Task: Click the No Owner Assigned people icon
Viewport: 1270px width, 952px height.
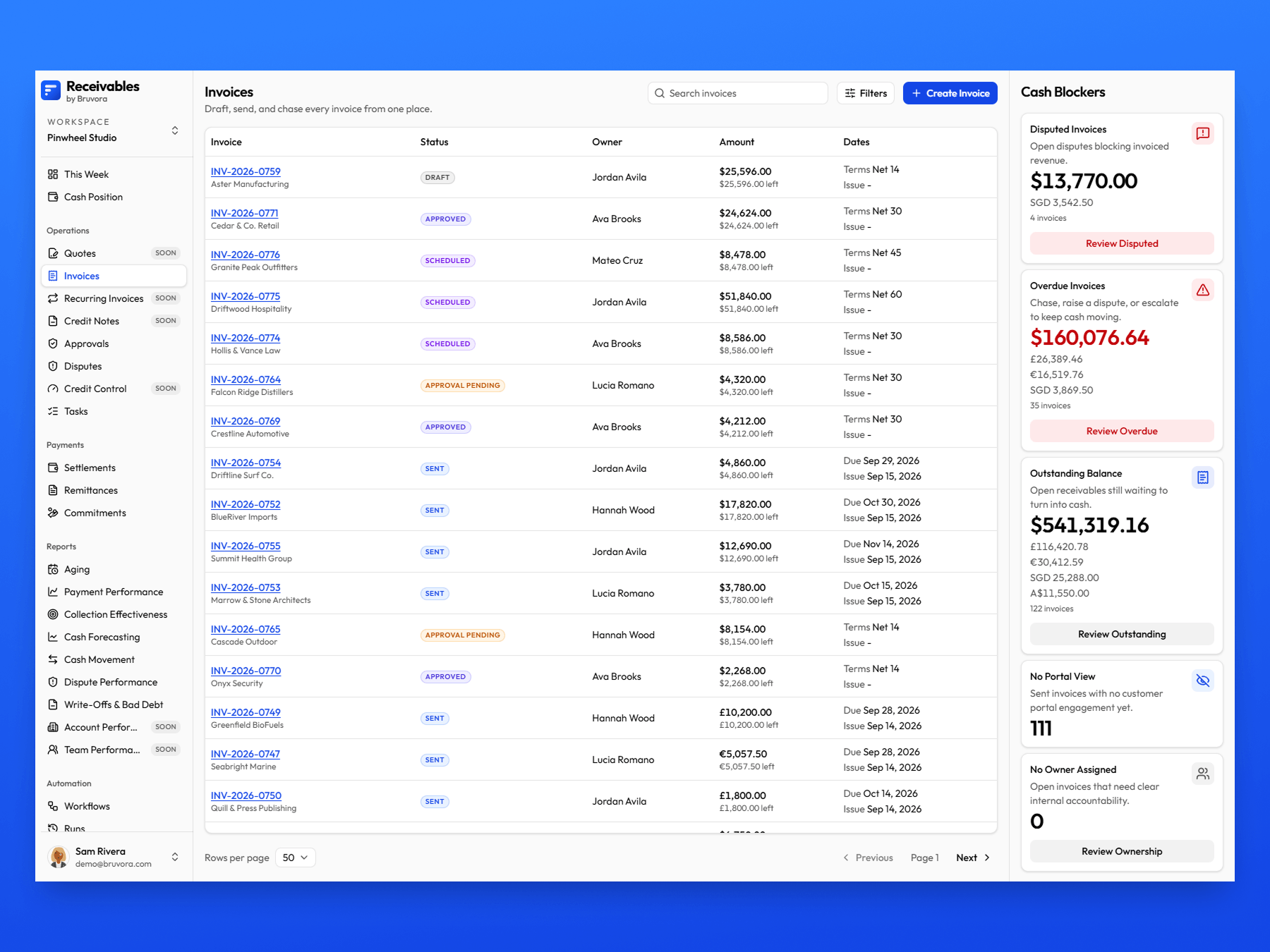Action: pyautogui.click(x=1203, y=774)
